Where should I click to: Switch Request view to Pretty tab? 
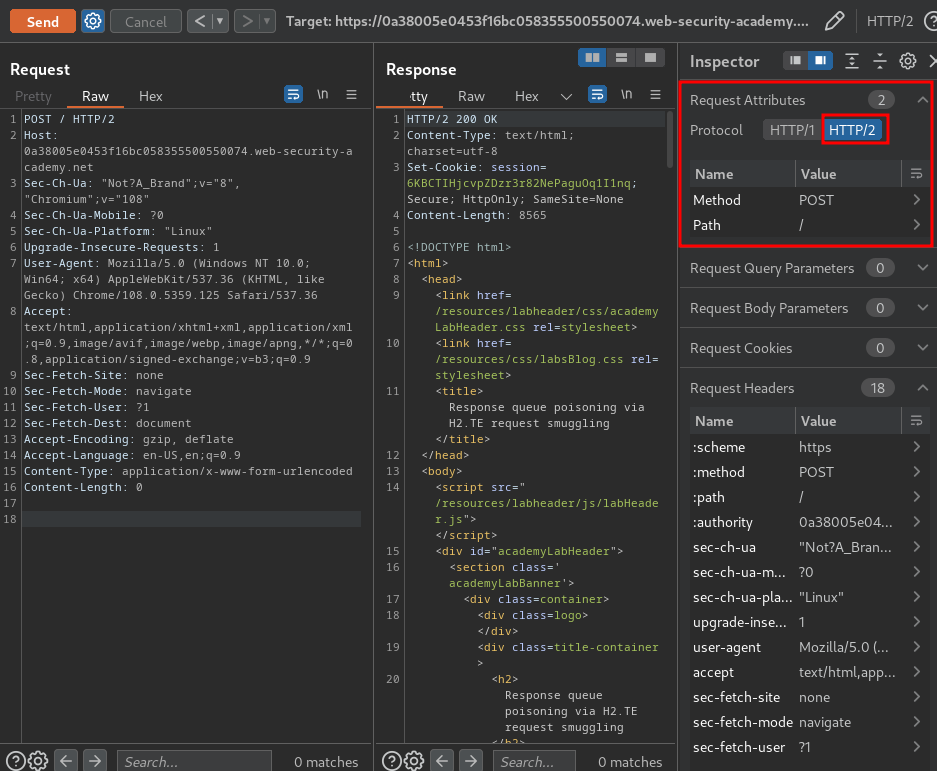33,96
